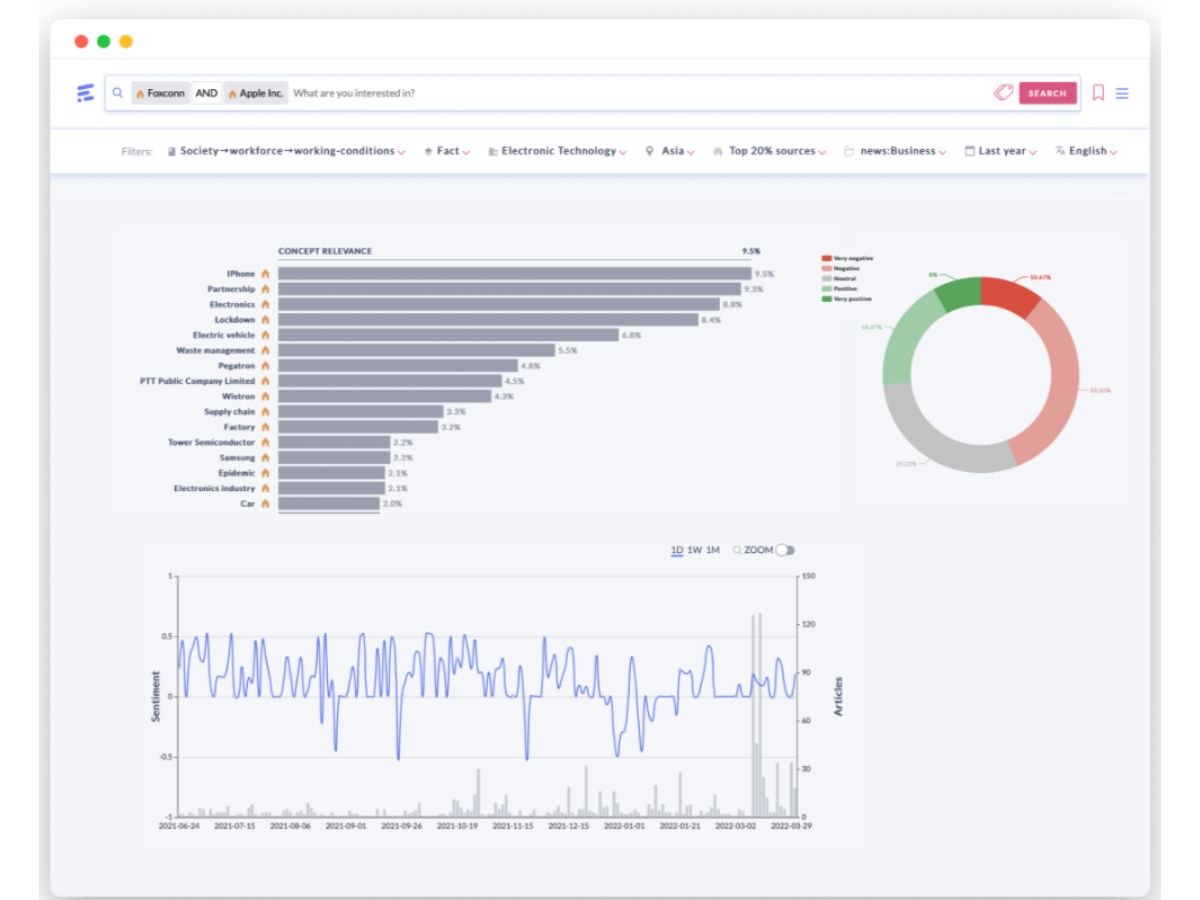
Task: Click the Pegatron concept label
Action: click(236, 366)
